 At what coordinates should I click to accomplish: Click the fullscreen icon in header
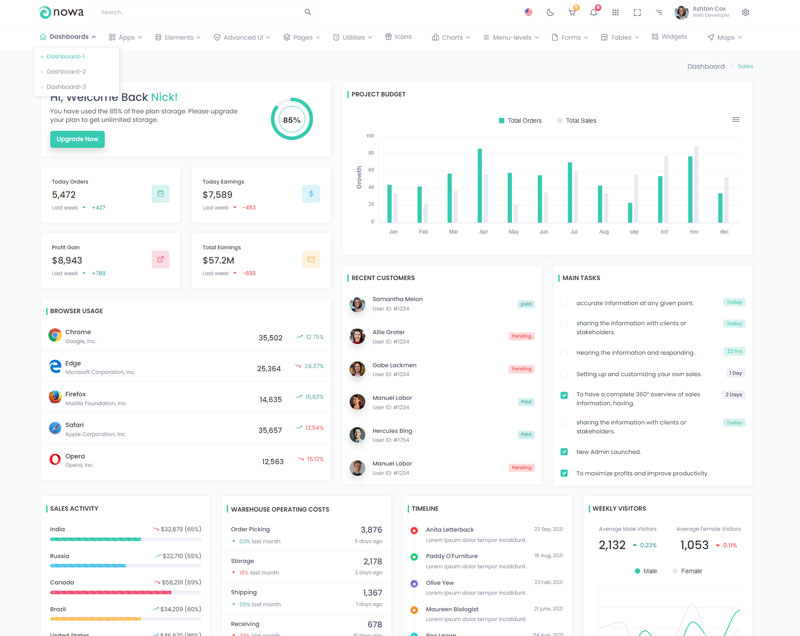click(637, 12)
